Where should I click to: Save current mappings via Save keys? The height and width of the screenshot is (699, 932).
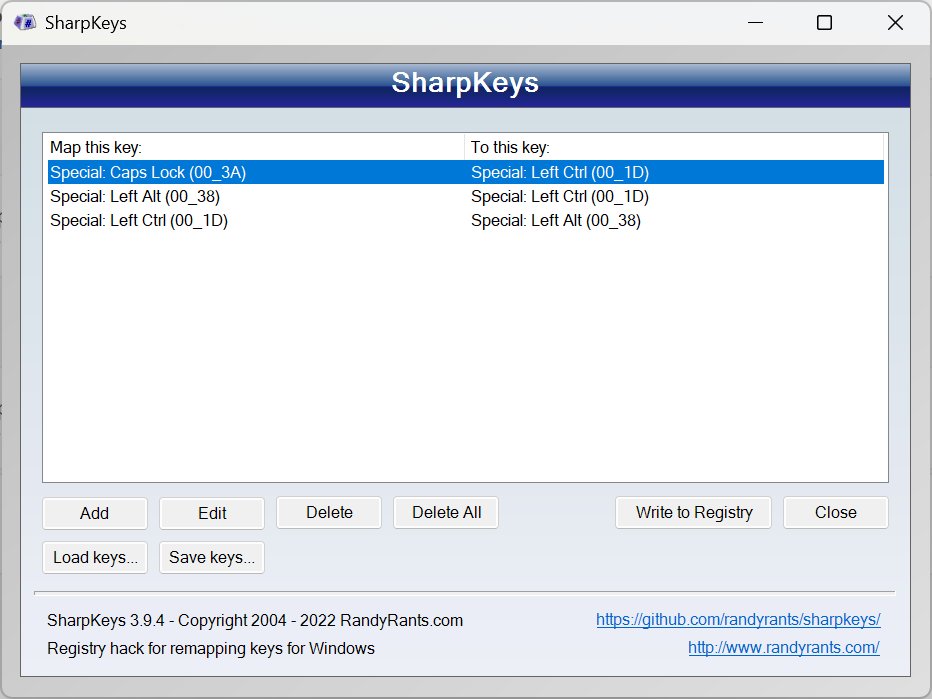pyautogui.click(x=211, y=557)
